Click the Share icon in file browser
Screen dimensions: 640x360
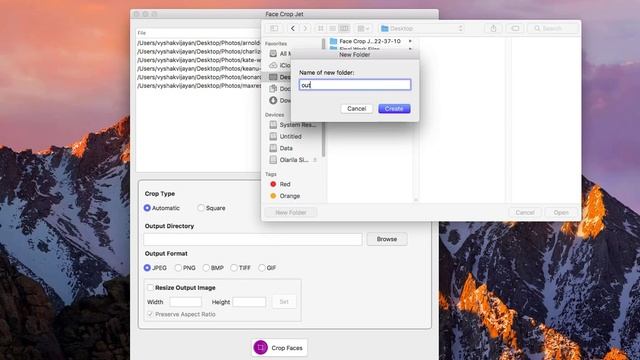(493, 28)
